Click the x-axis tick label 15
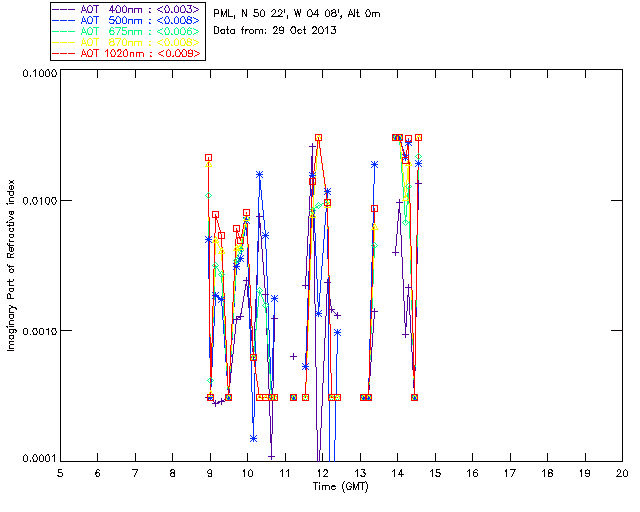 click(435, 473)
